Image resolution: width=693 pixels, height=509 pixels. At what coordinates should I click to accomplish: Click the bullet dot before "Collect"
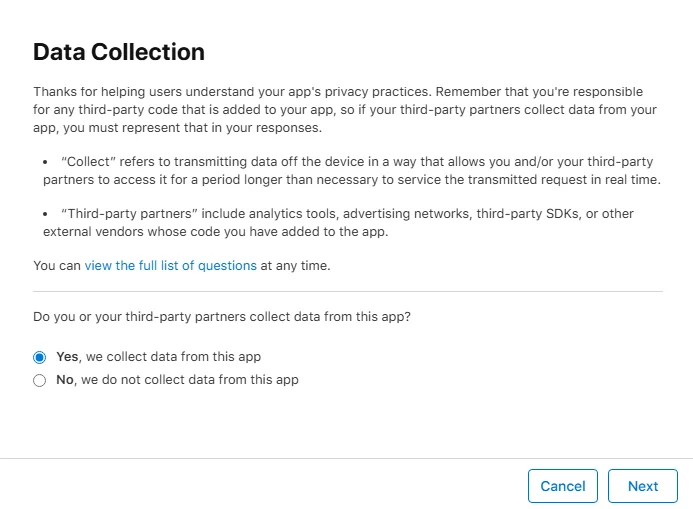tap(46, 162)
